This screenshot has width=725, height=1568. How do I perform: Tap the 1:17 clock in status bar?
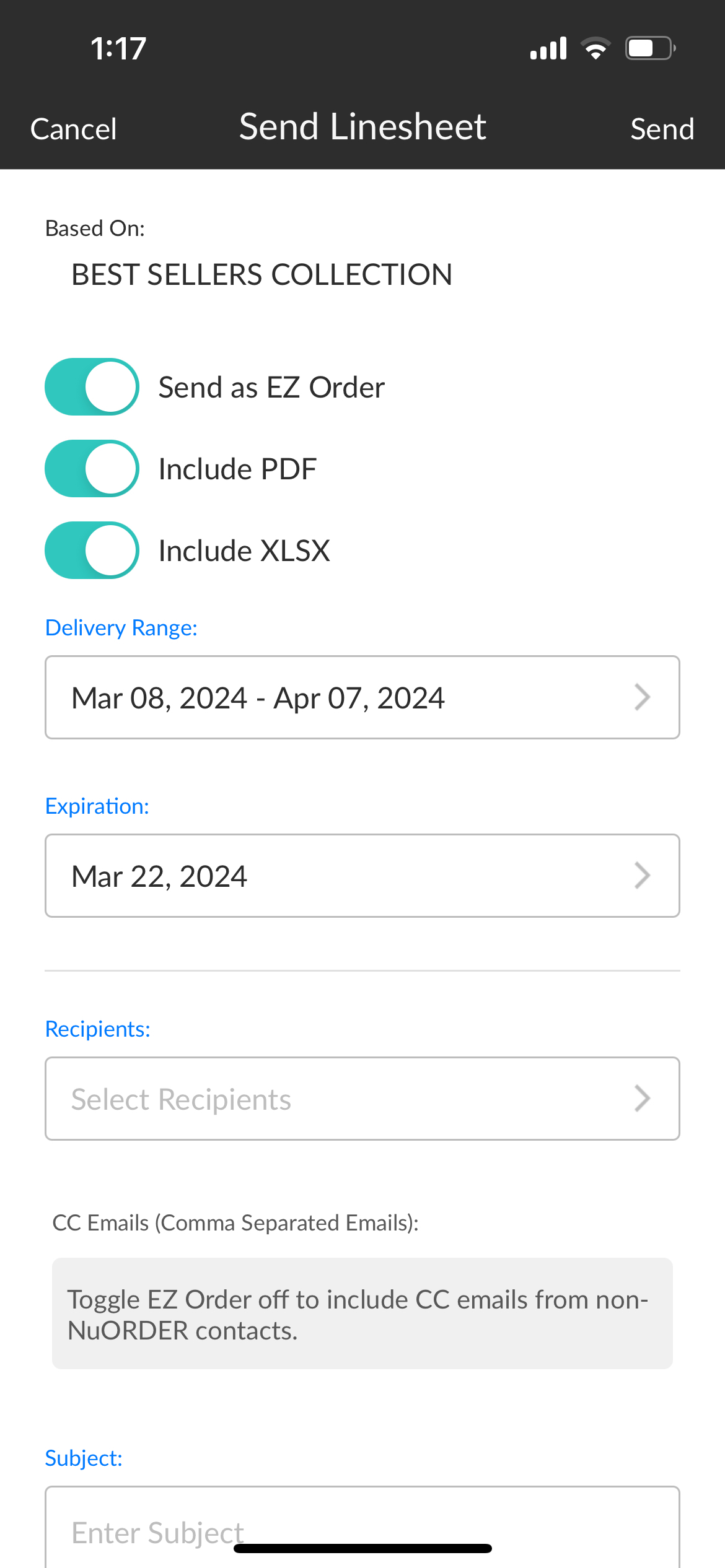118,48
